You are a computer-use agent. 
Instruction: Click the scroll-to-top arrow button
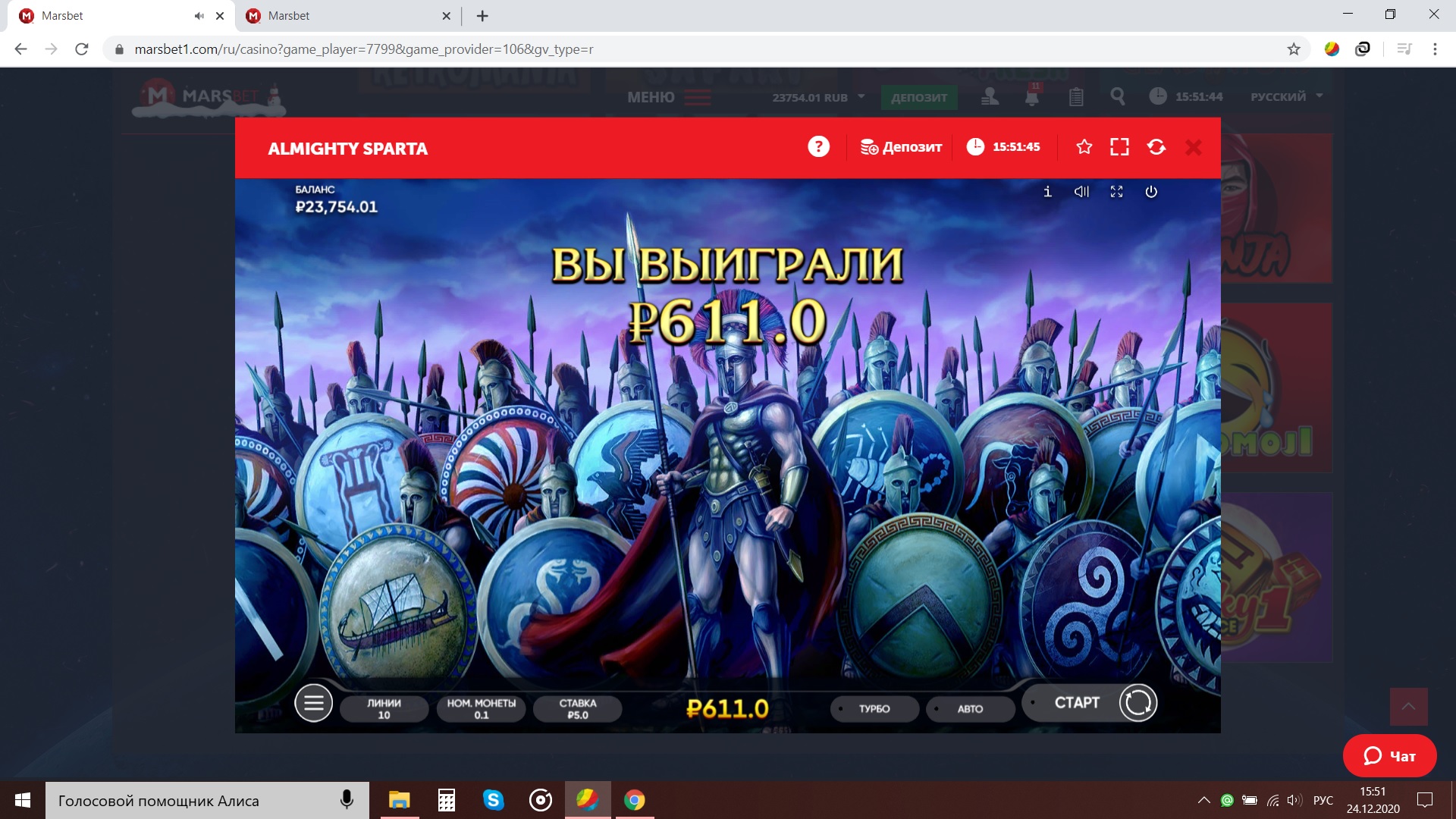[1408, 707]
